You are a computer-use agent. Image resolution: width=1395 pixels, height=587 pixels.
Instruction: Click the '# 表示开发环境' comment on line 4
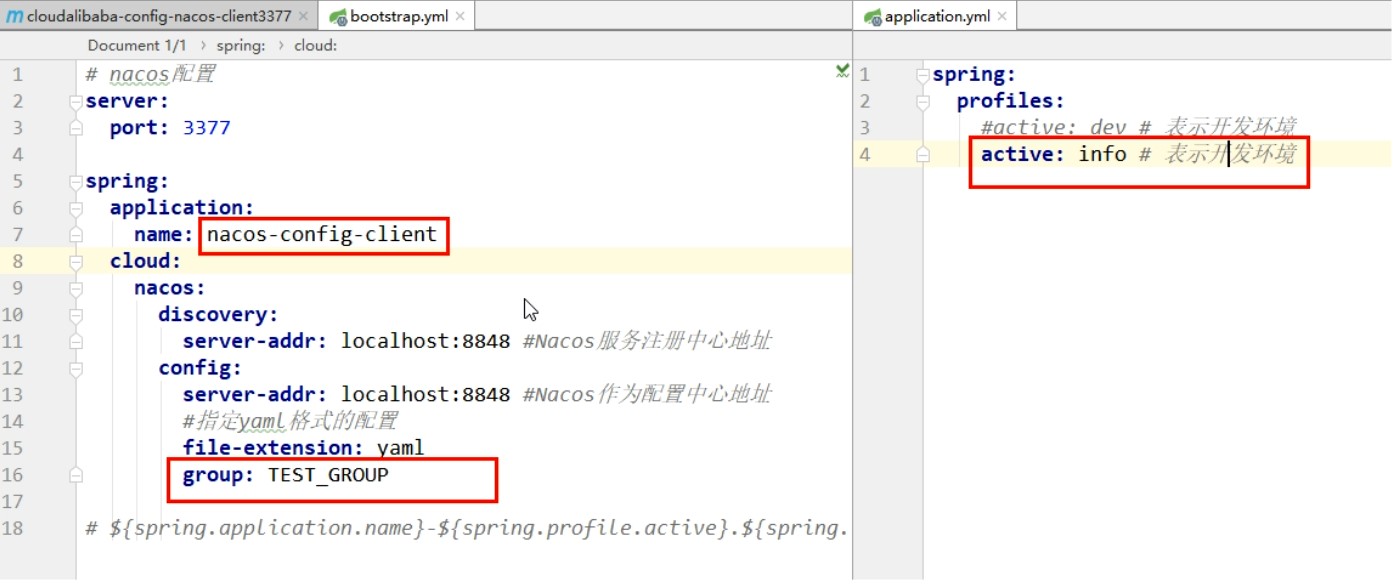click(1217, 154)
